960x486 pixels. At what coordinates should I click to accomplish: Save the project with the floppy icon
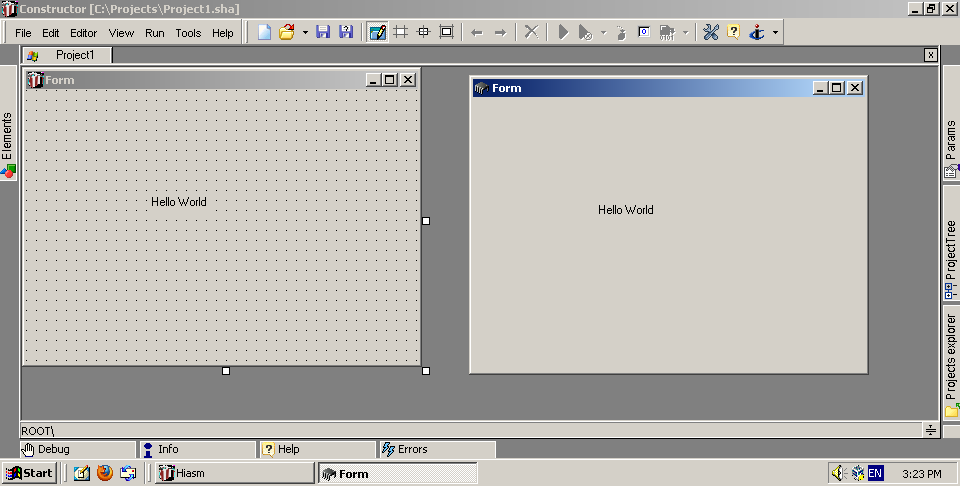(x=323, y=32)
